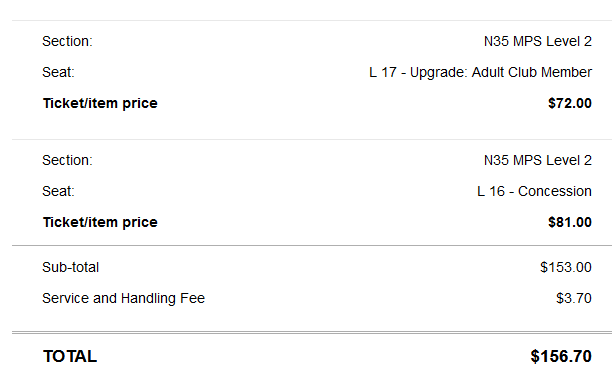Click the $156.70 total amount

click(x=561, y=356)
